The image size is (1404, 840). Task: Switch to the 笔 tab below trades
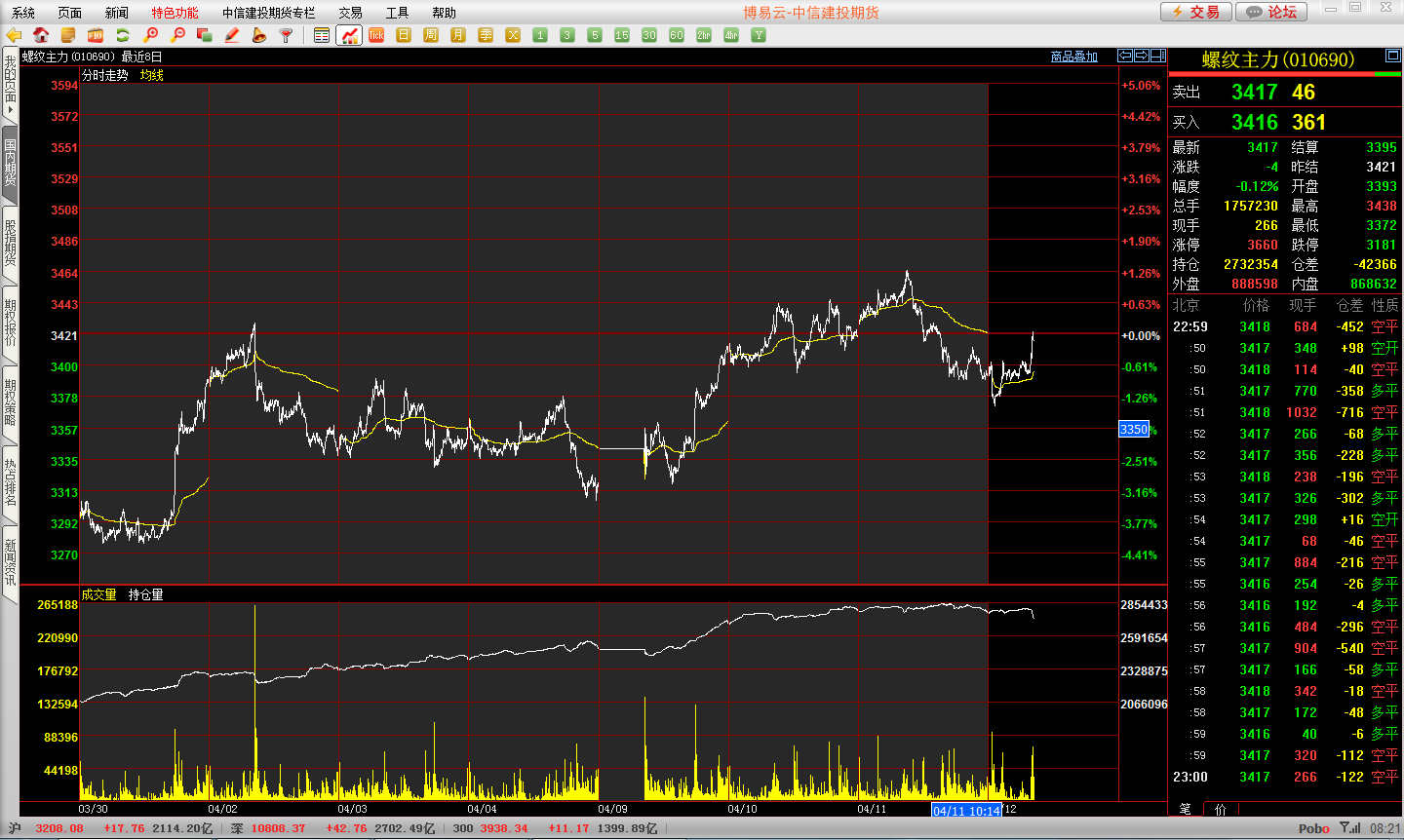[1186, 809]
